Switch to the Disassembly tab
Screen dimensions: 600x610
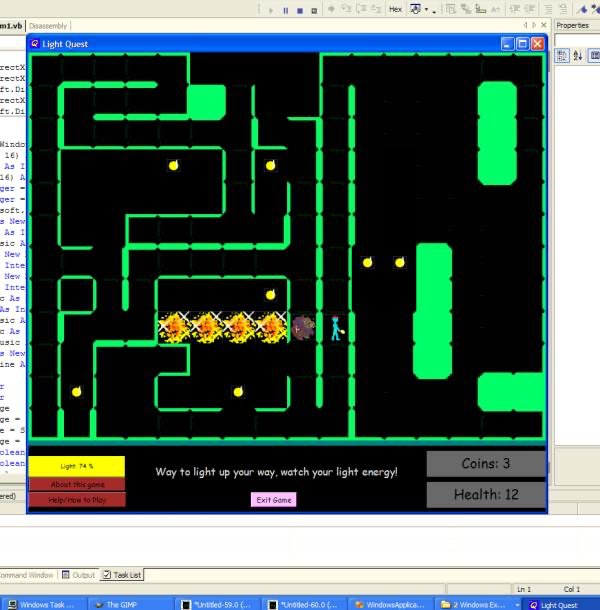click(48, 26)
